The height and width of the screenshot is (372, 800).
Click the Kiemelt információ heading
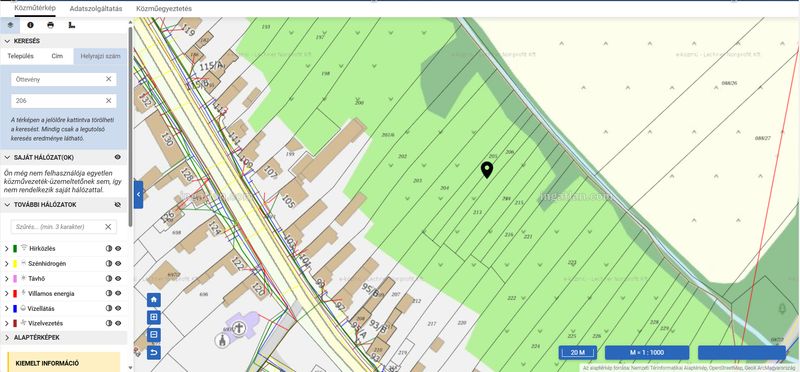tap(47, 363)
